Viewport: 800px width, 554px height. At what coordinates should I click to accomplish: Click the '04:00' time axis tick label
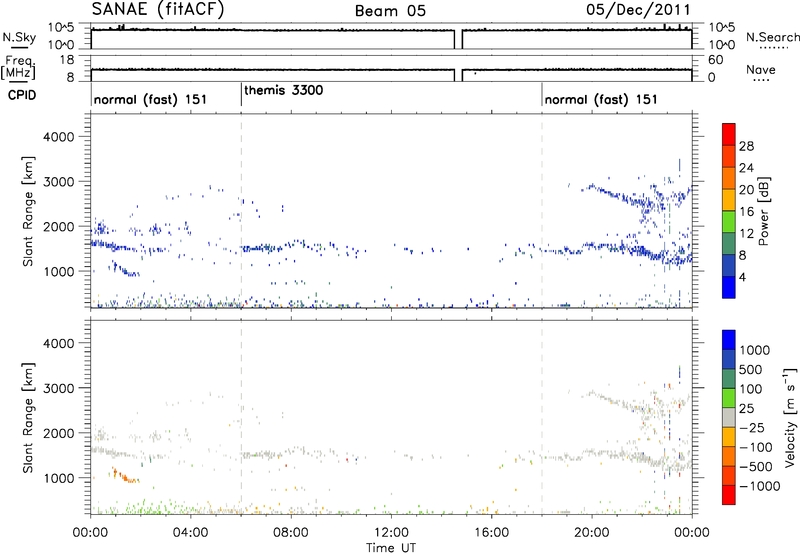click(x=190, y=533)
